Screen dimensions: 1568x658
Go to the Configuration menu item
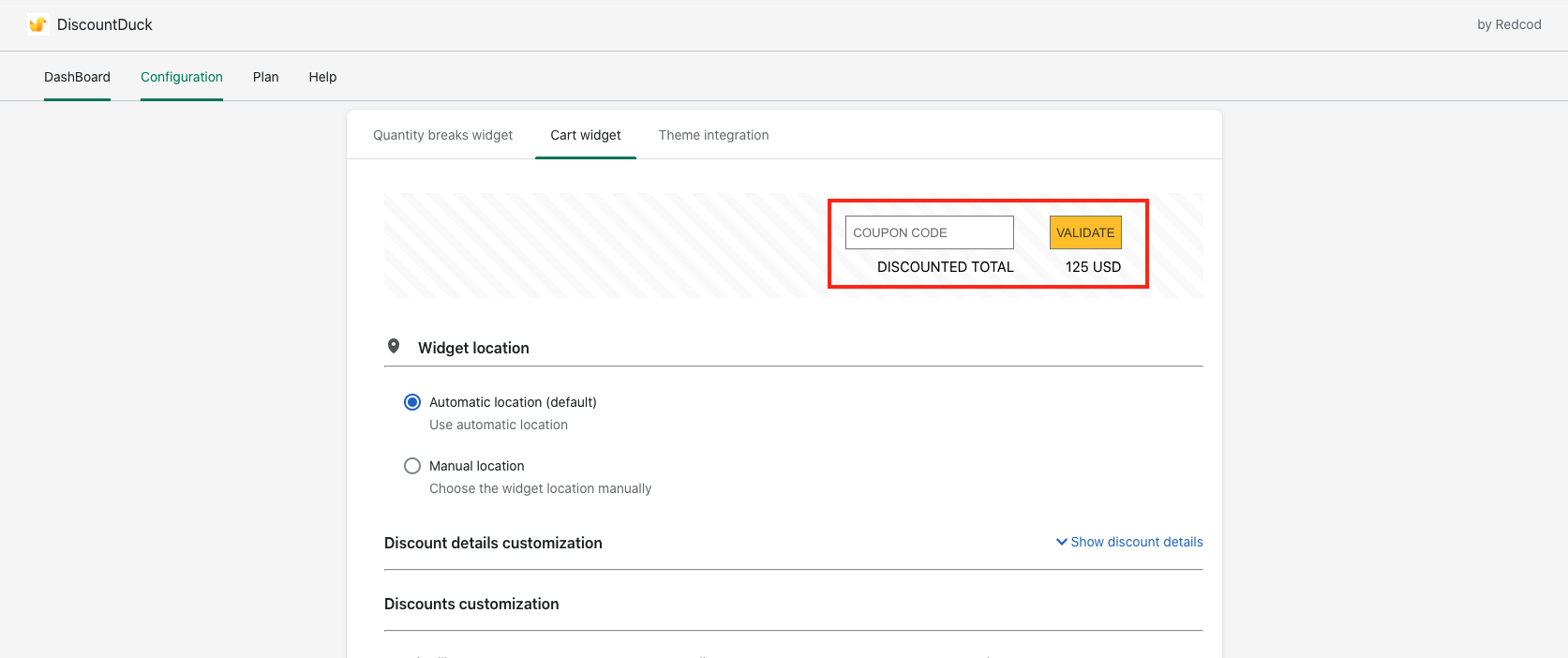point(182,77)
